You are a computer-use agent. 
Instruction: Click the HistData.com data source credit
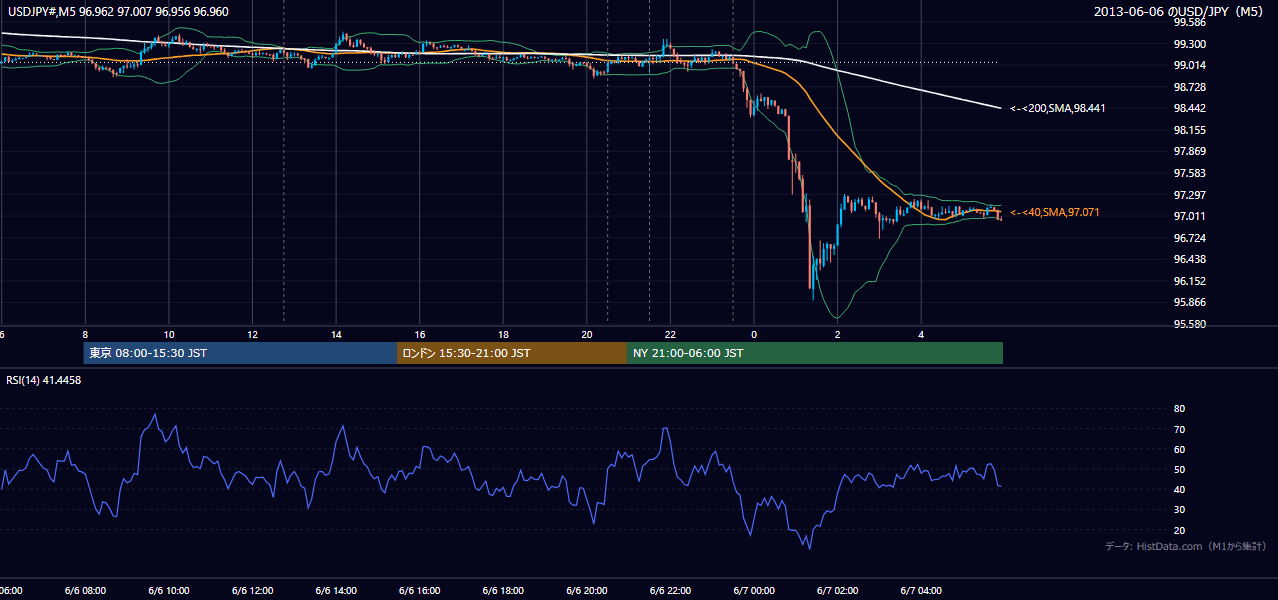[x=1186, y=546]
